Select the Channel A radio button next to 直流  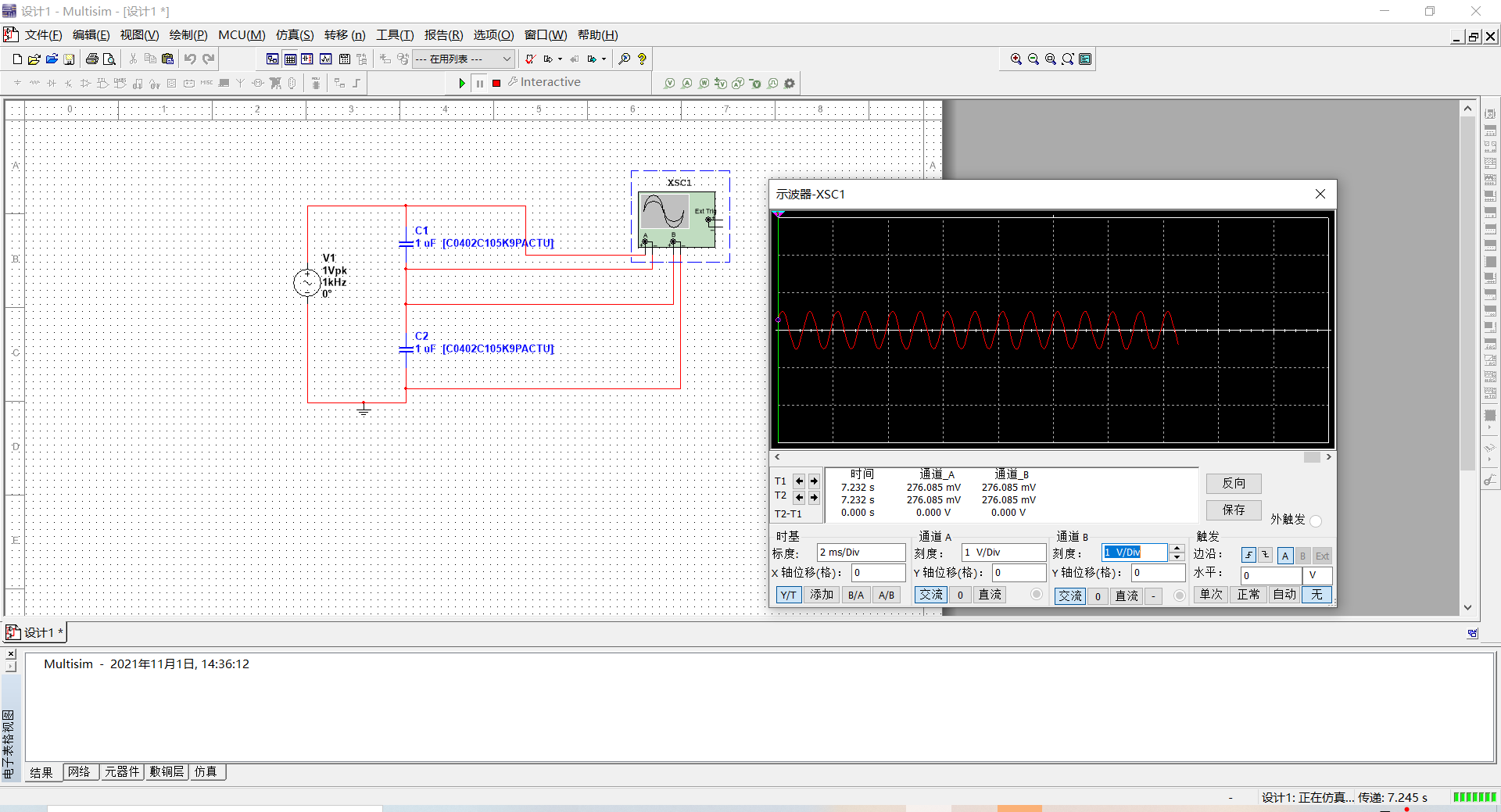pyautogui.click(x=1037, y=595)
